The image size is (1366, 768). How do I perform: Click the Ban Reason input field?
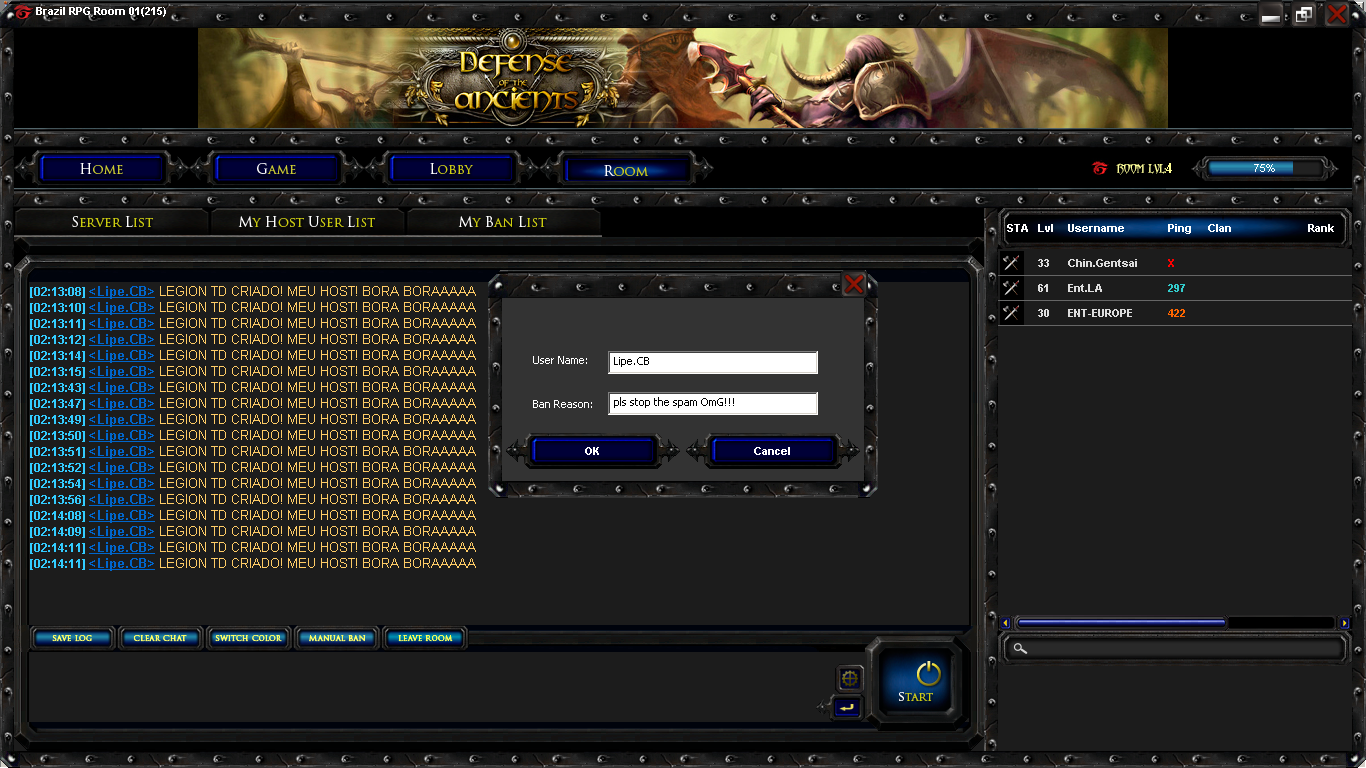point(713,403)
